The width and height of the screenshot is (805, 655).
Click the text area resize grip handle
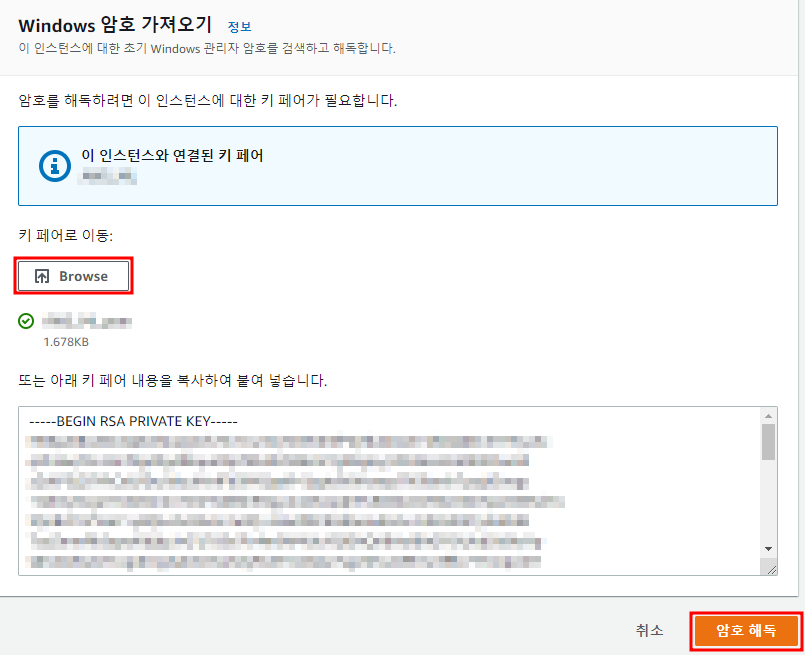[772, 569]
